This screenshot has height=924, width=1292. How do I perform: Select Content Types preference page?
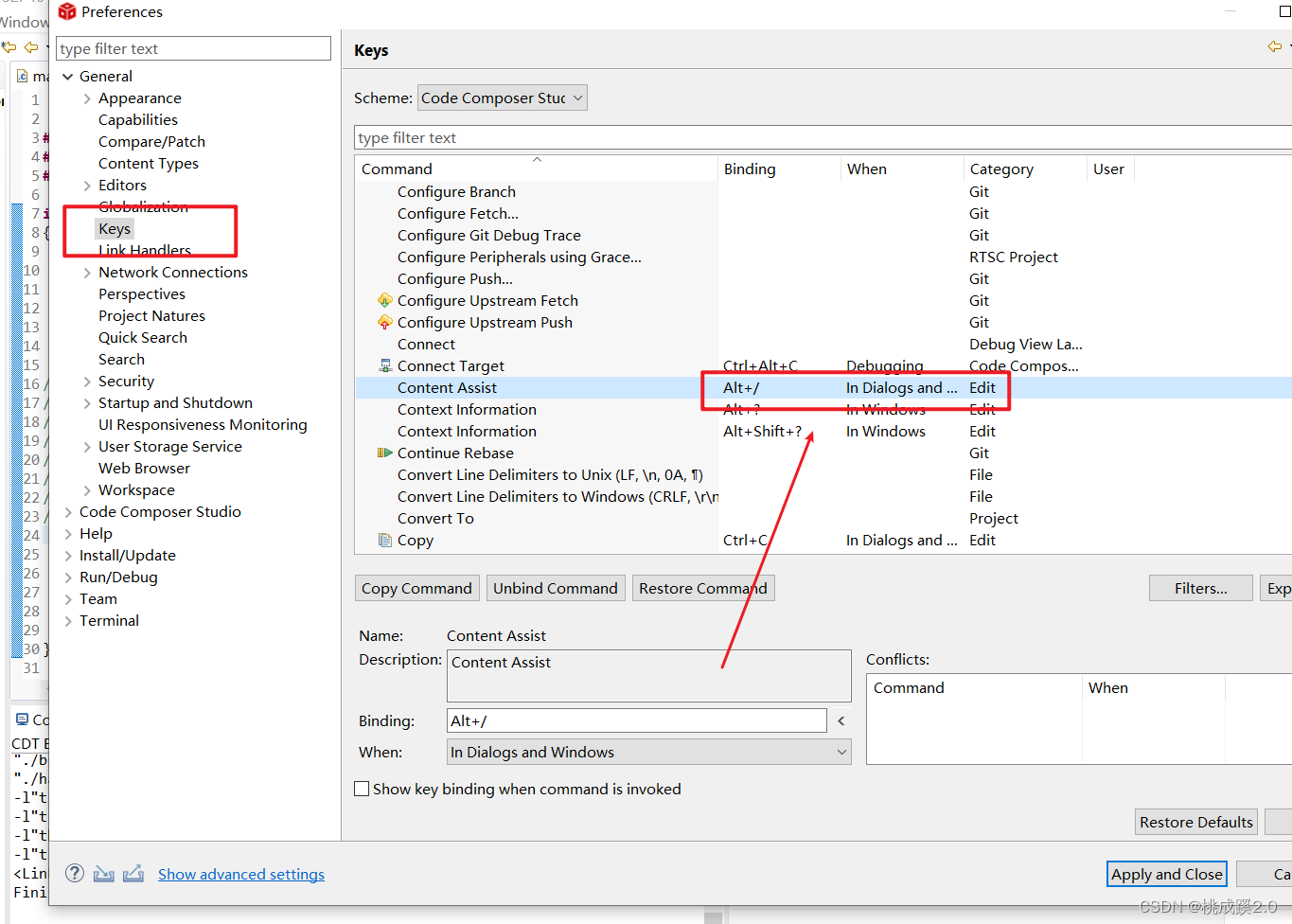click(x=149, y=163)
